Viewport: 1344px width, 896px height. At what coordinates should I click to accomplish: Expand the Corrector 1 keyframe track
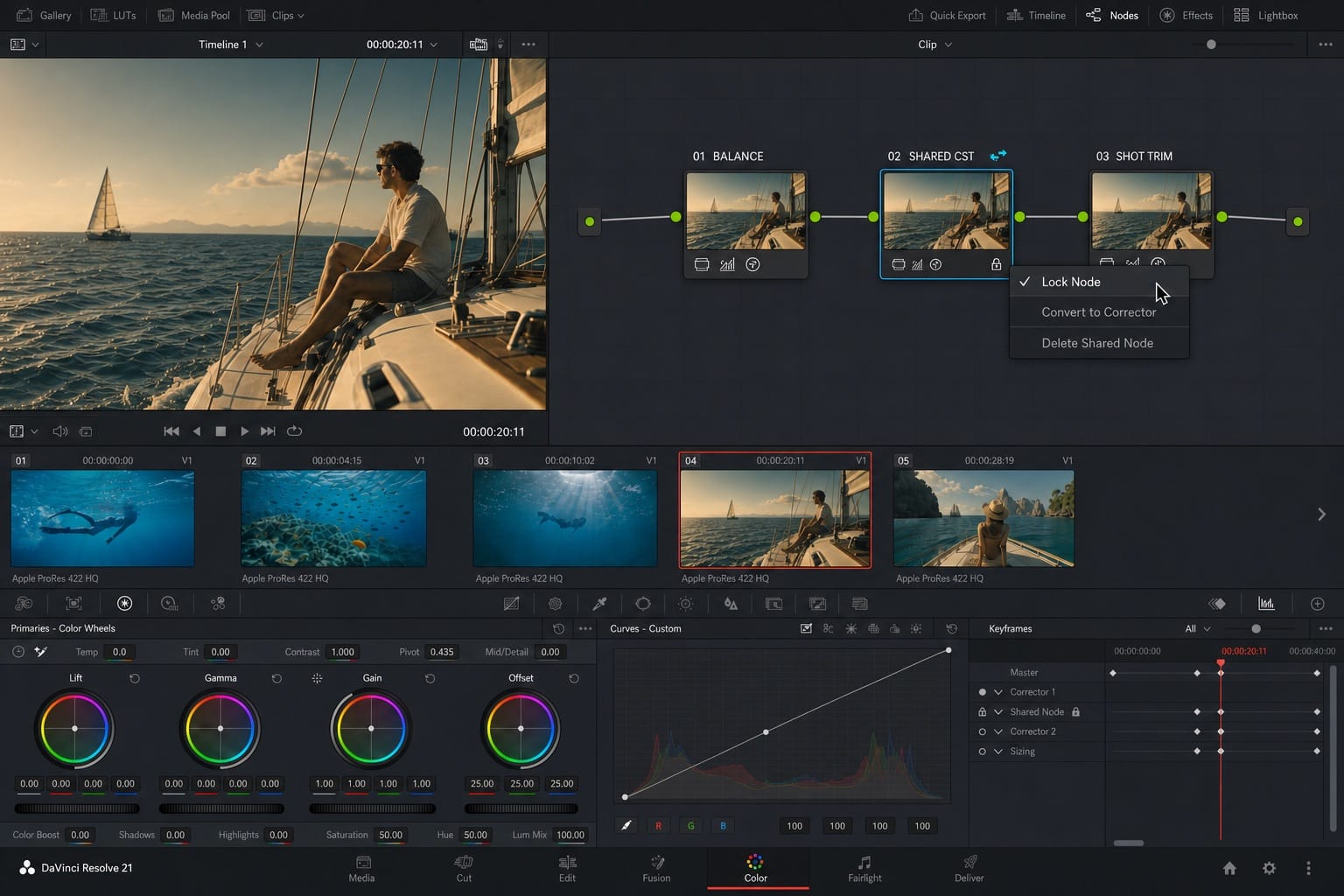[x=997, y=692]
